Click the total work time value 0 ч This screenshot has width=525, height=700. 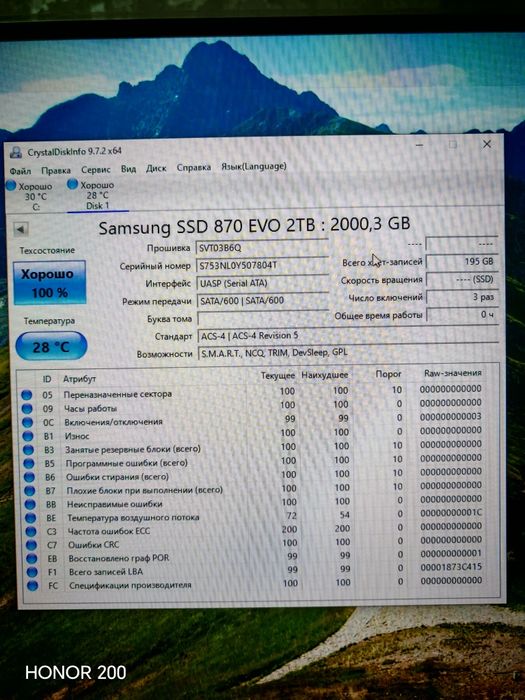pyautogui.click(x=462, y=315)
